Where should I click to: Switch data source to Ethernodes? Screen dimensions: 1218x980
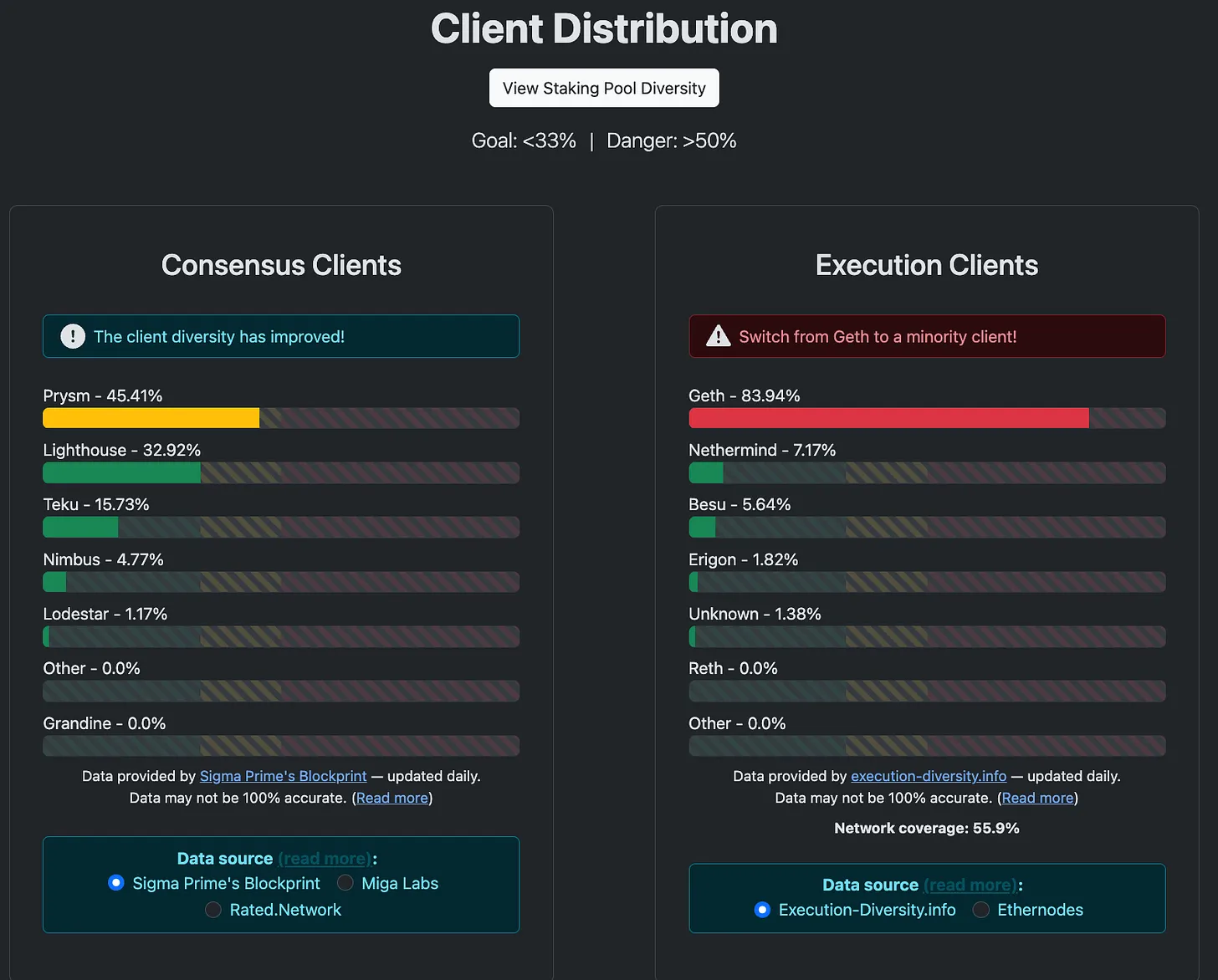[981, 910]
